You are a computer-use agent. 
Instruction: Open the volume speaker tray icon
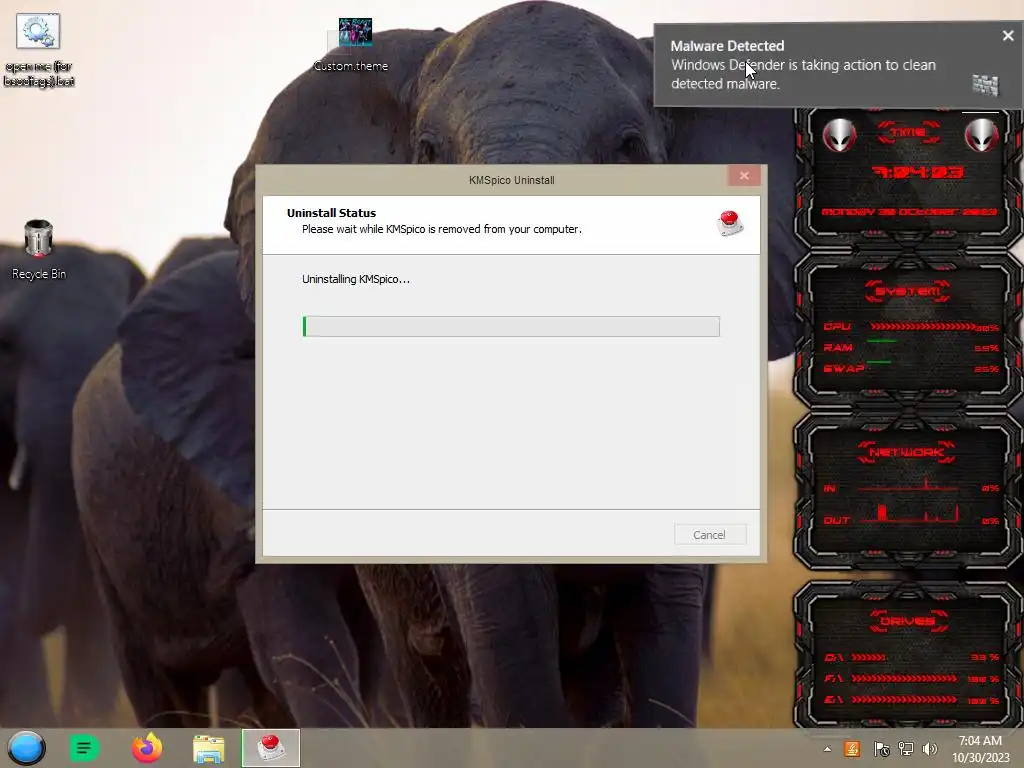coord(930,748)
